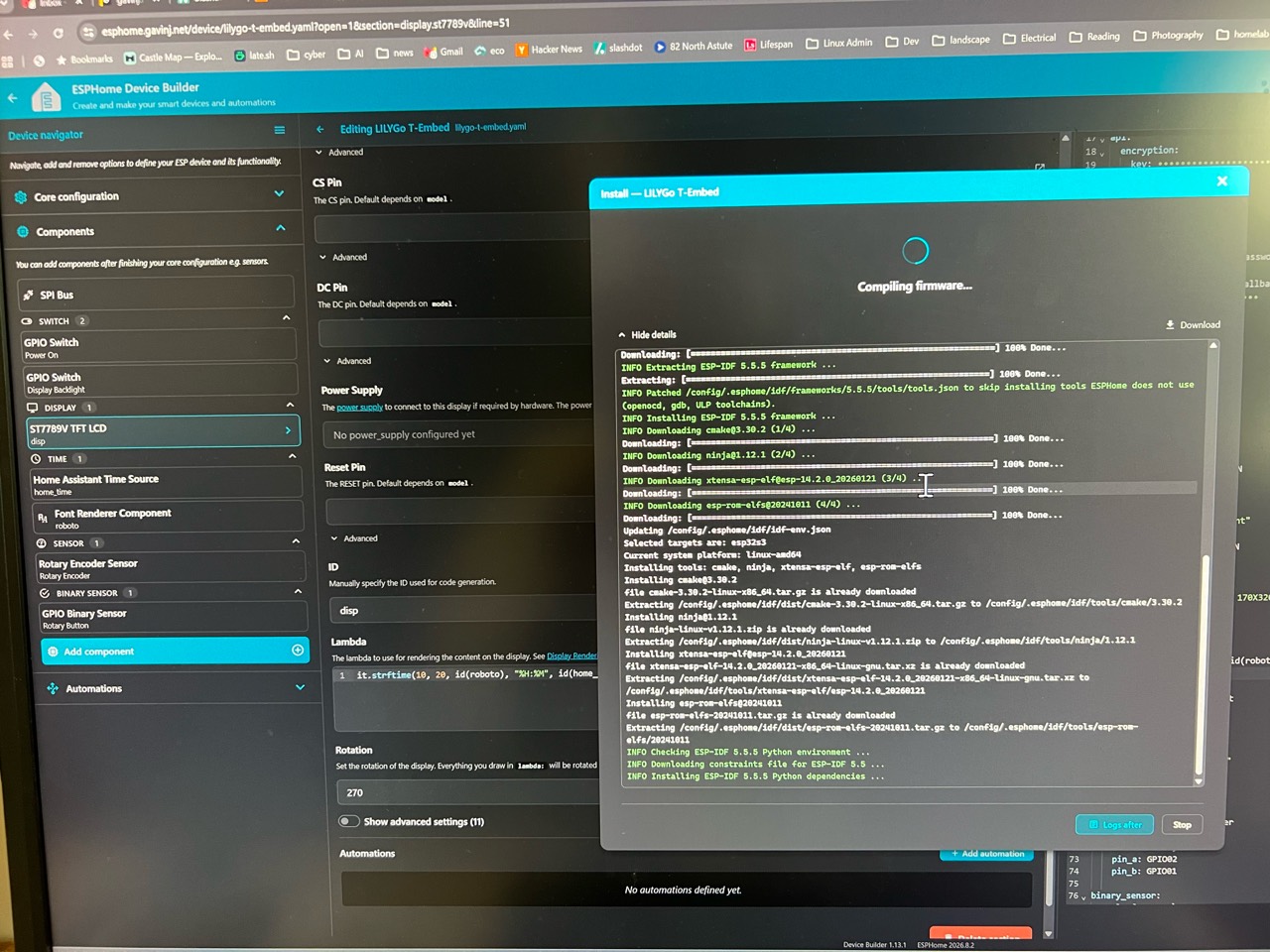This screenshot has height=952, width=1270.
Task: Open the Display Rendering documentation link
Action: tap(572, 656)
